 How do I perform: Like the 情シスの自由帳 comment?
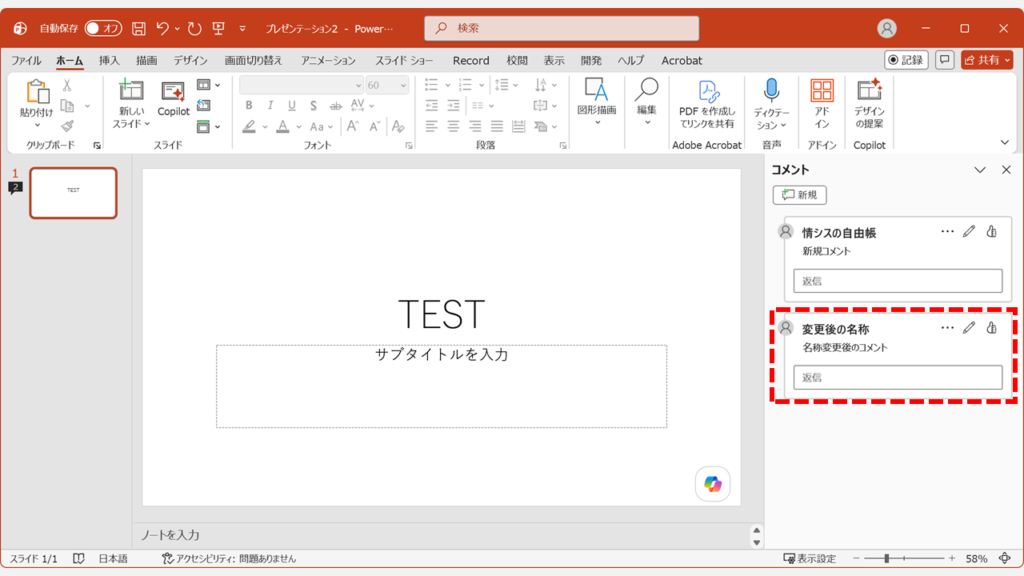click(992, 231)
